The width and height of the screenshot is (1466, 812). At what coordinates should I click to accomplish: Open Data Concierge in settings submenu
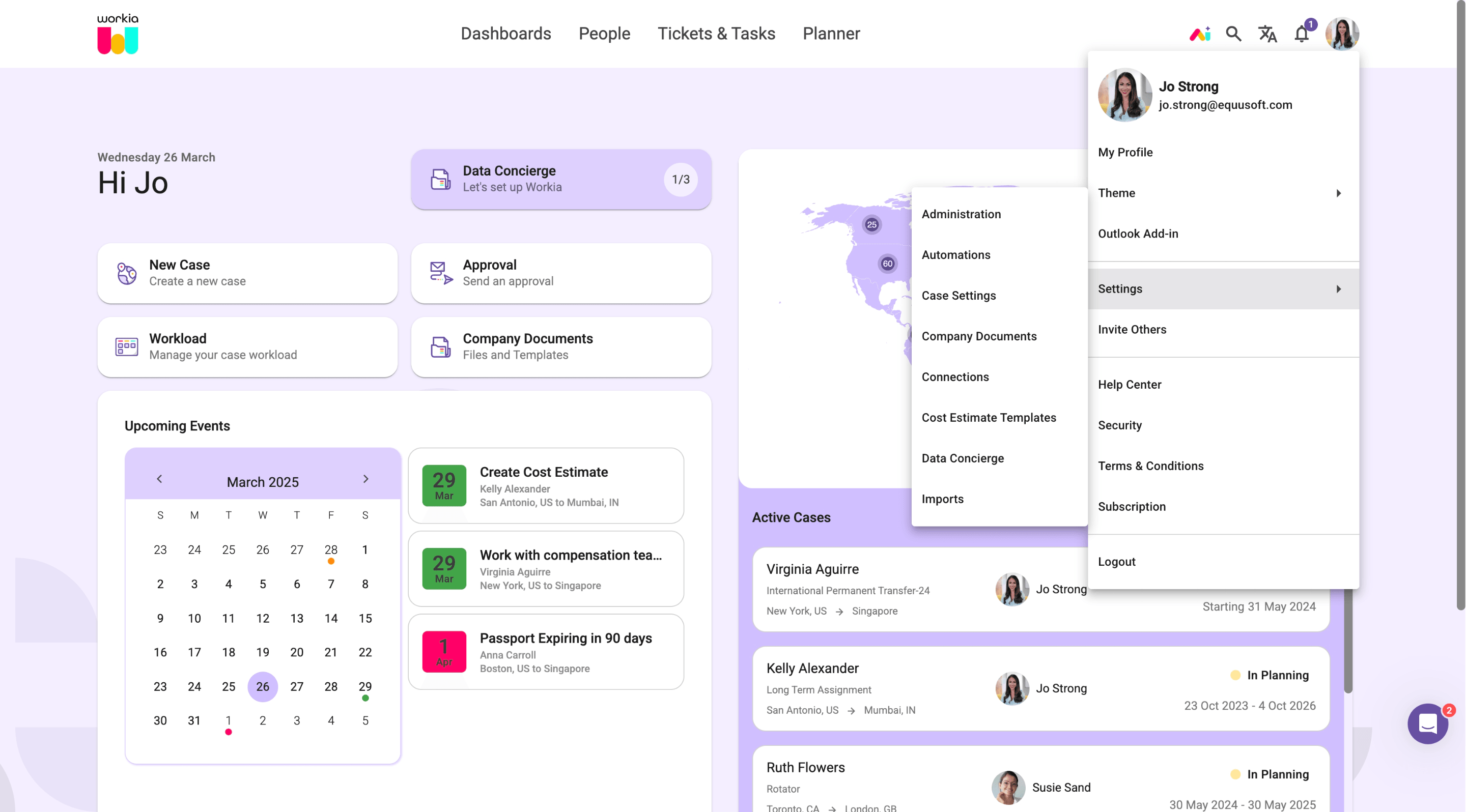999,458
